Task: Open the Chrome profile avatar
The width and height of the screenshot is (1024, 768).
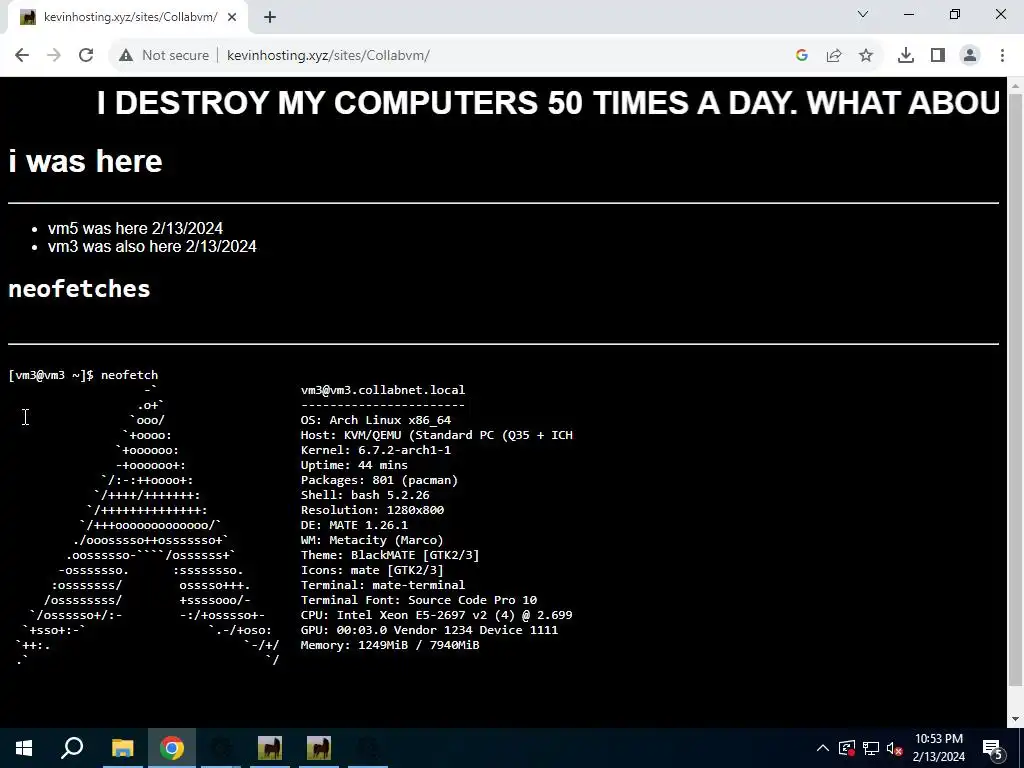Action: coord(970,56)
